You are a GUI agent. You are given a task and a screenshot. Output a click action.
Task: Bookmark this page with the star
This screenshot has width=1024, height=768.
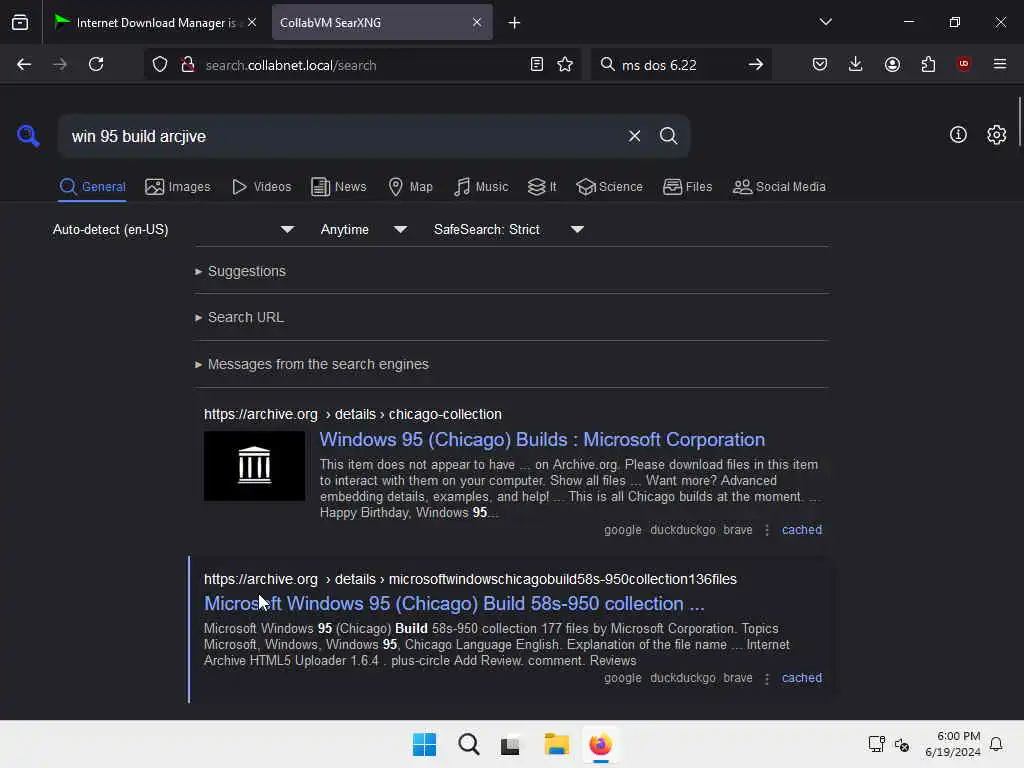tap(565, 64)
